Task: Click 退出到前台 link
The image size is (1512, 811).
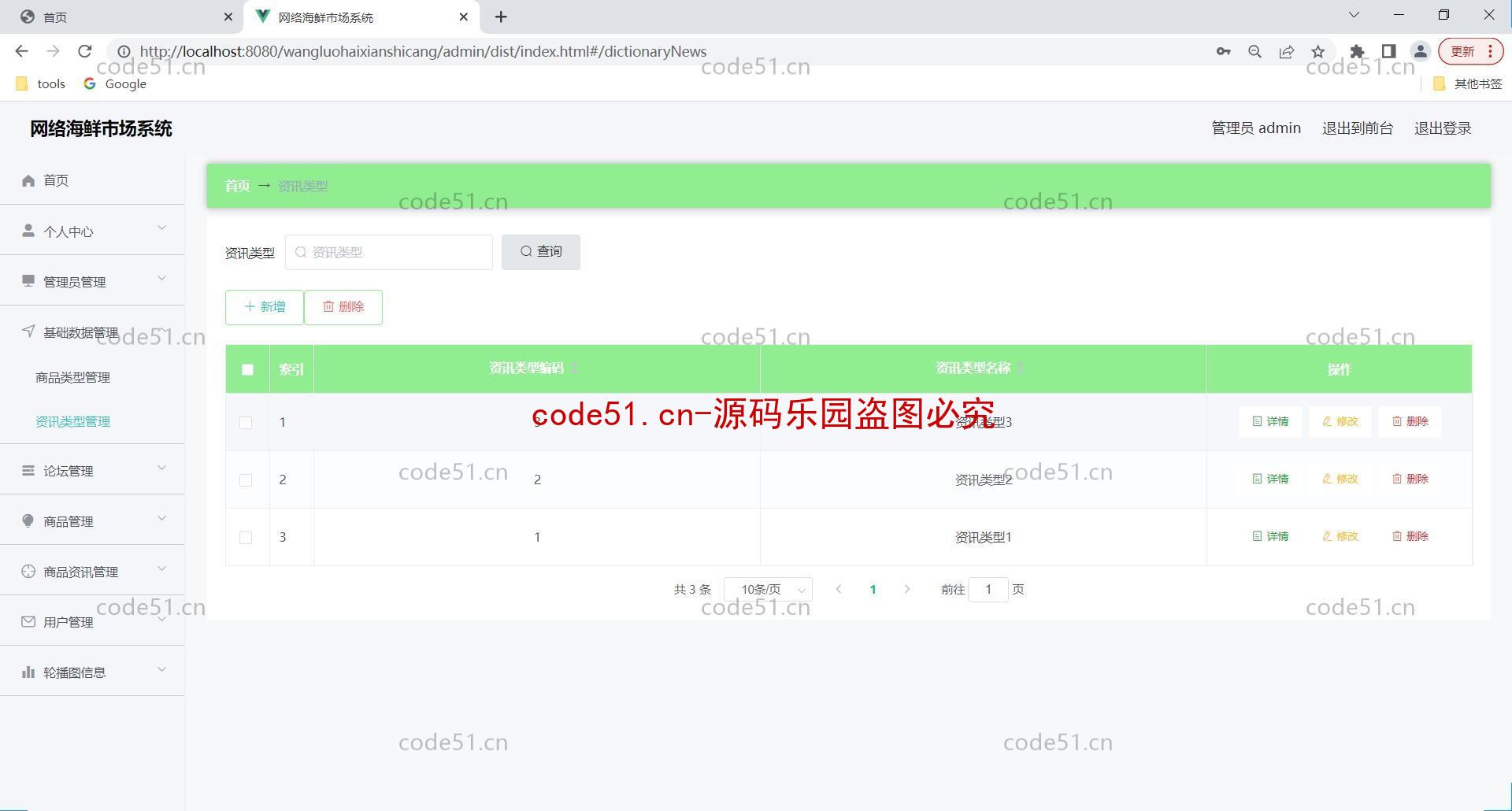Action: click(1358, 128)
